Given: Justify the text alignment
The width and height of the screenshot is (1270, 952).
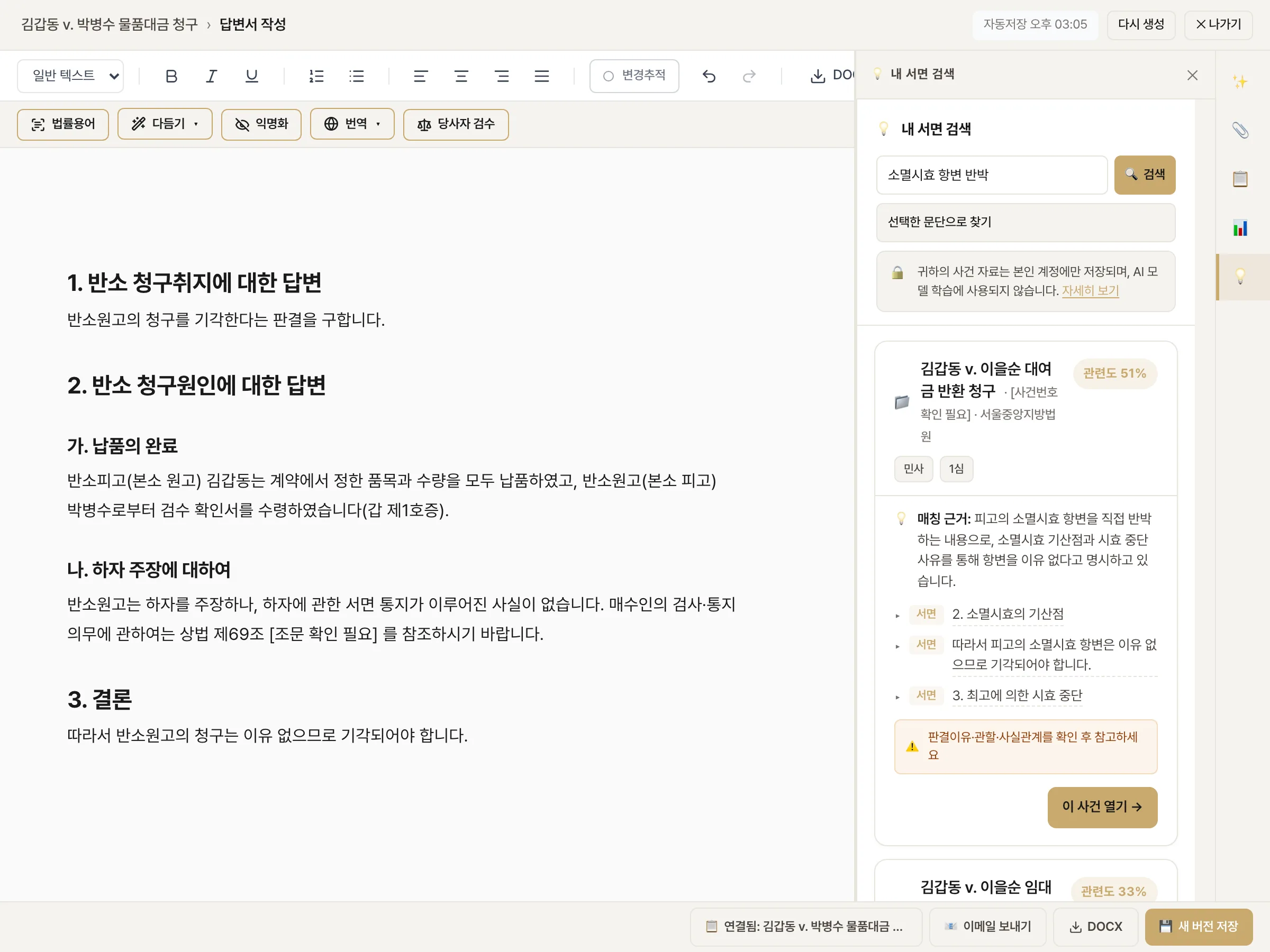Looking at the screenshot, I should coord(542,76).
